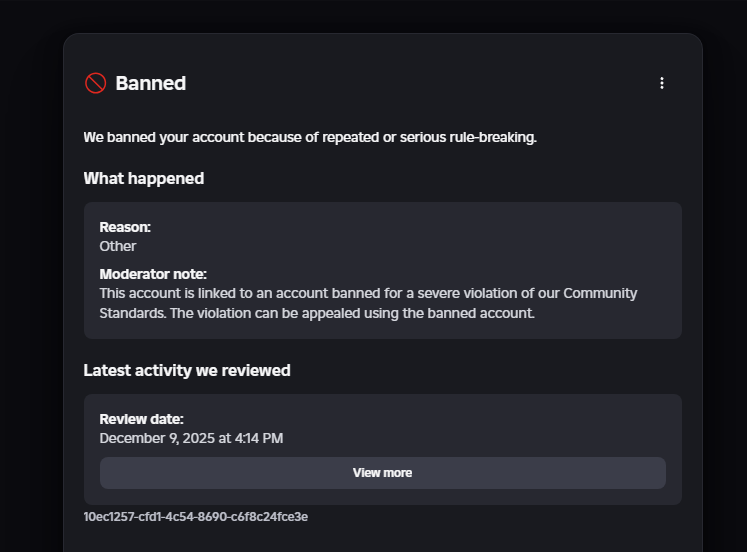Click the December 9, 2025 date value
Screen dimensions: 747x552
191,438
